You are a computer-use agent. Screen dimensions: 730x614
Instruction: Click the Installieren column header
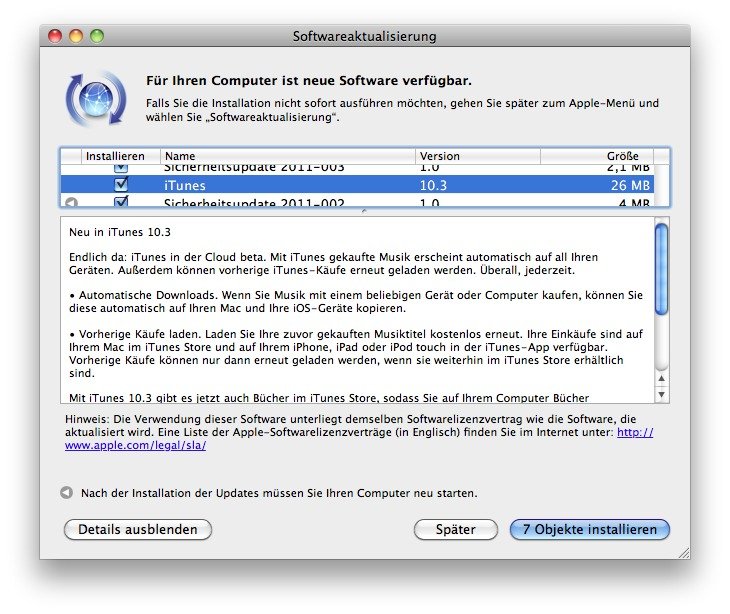[x=121, y=156]
